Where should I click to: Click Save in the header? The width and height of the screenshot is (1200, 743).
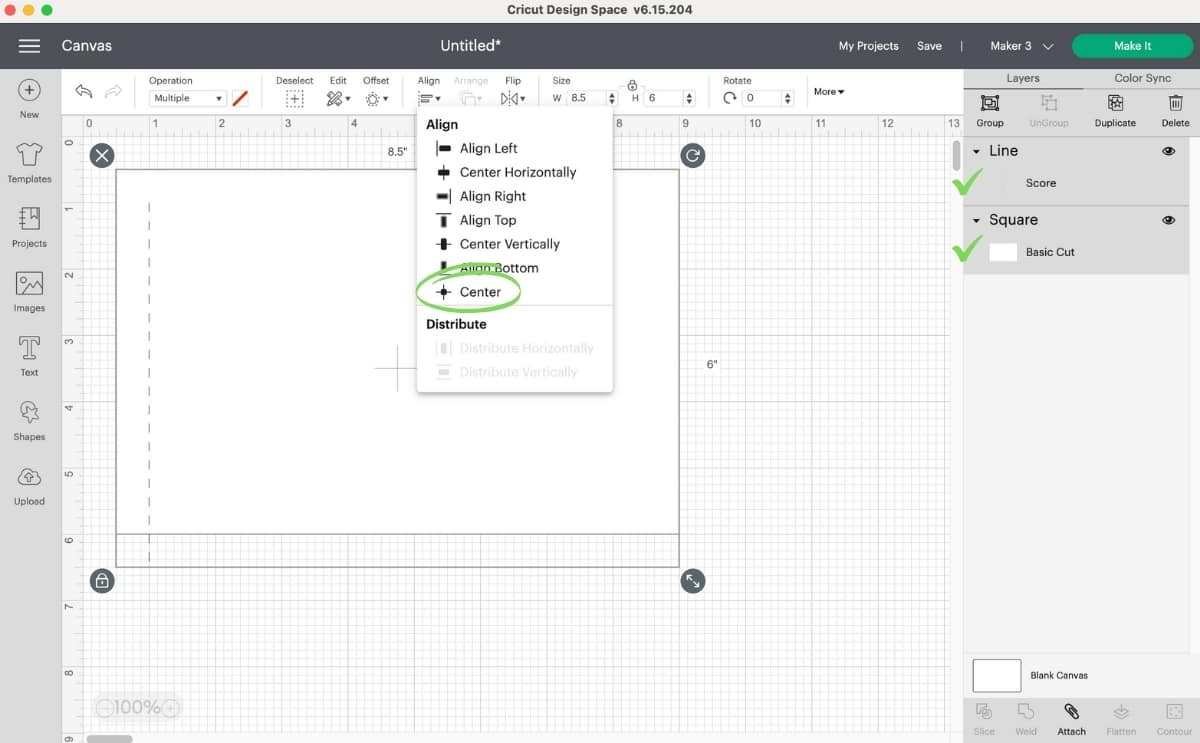tap(929, 46)
